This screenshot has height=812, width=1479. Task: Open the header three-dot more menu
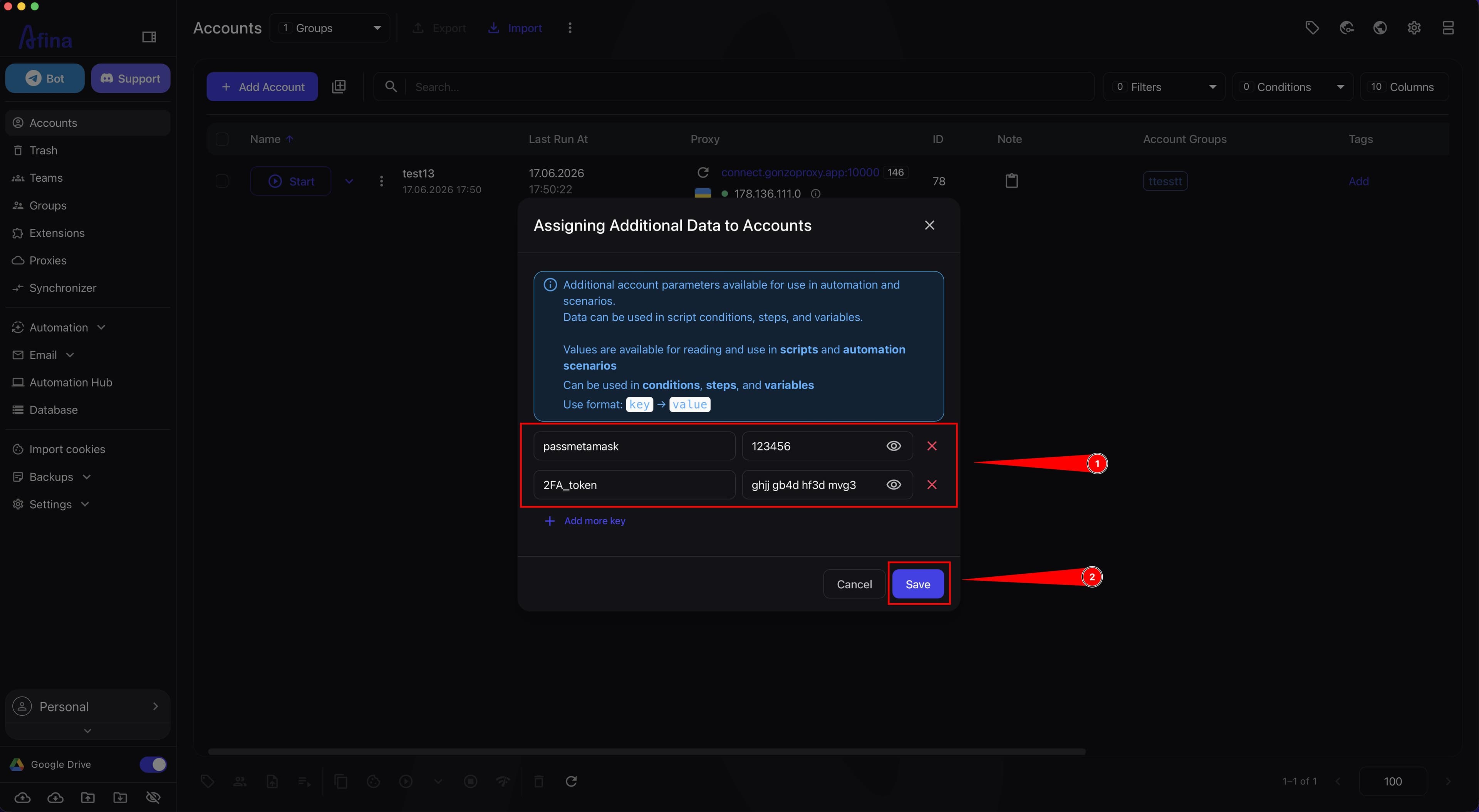tap(570, 28)
